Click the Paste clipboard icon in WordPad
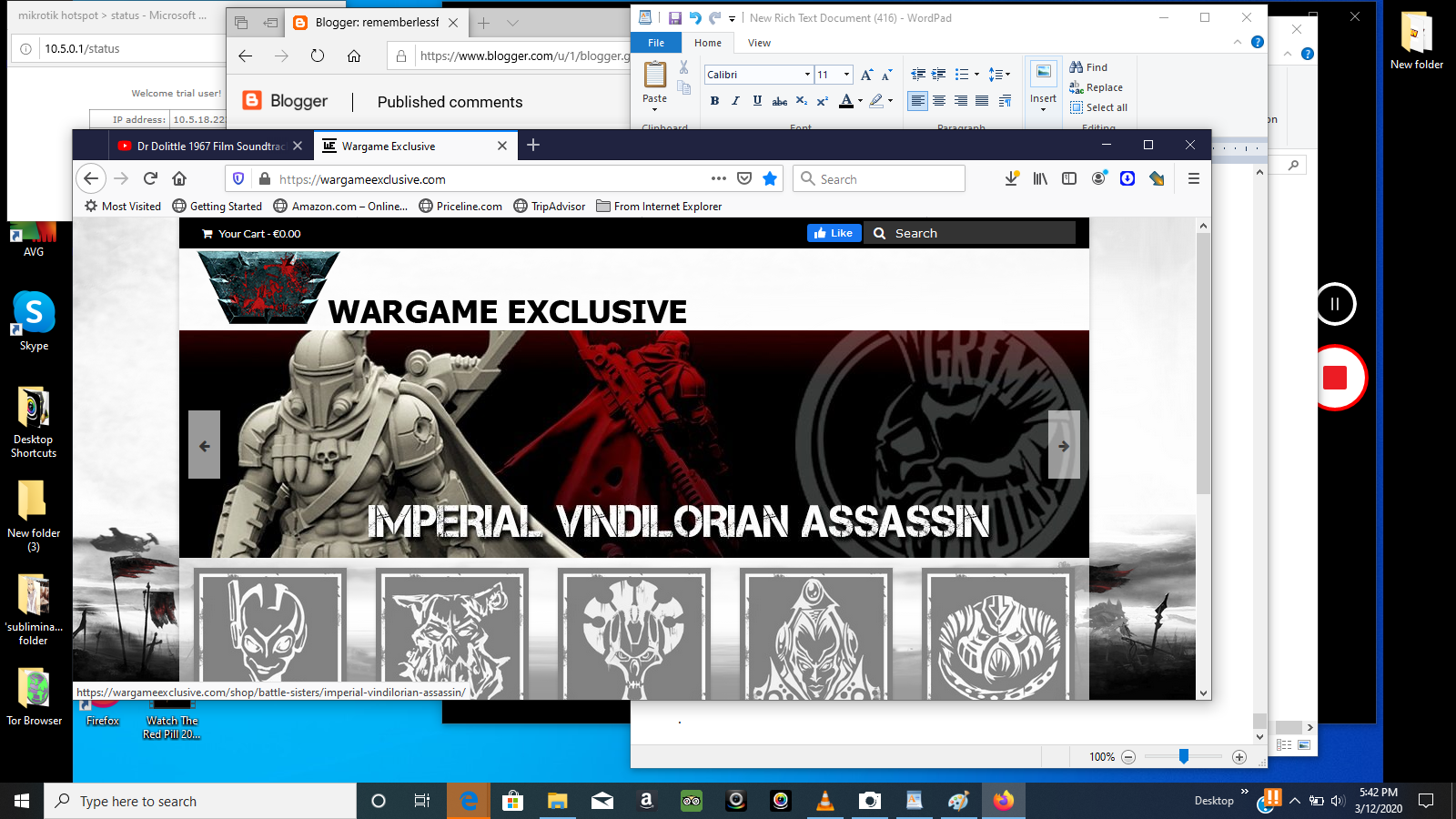This screenshot has height=819, width=1456. [x=655, y=75]
